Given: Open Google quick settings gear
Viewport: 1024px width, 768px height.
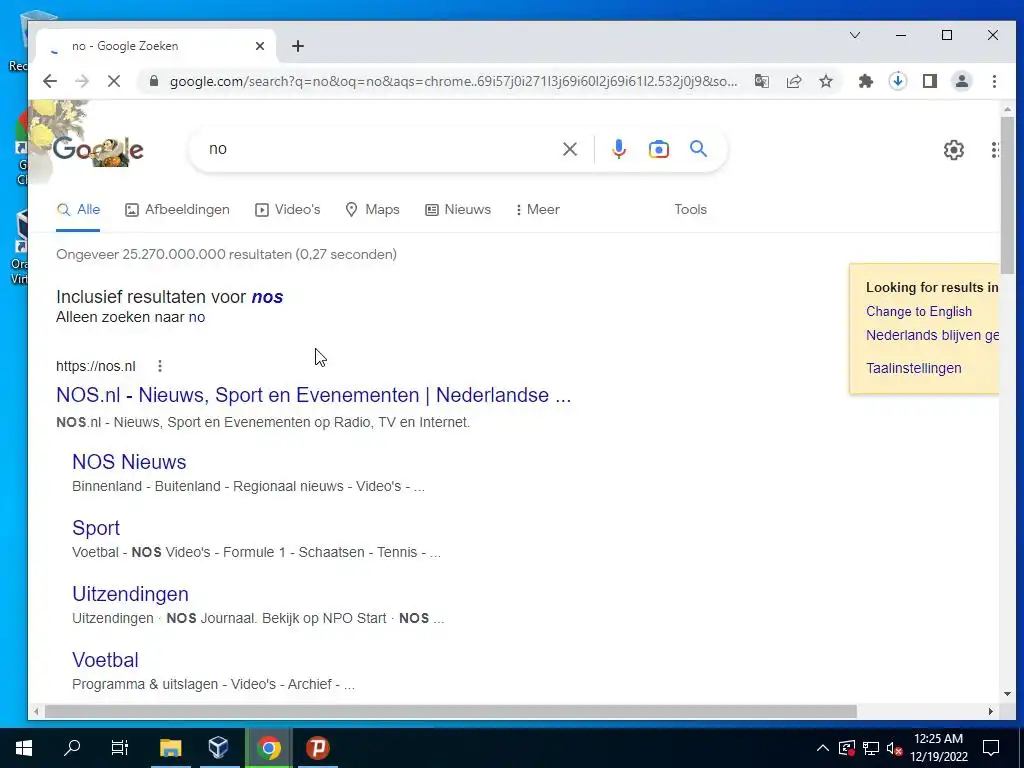Looking at the screenshot, I should (953, 150).
